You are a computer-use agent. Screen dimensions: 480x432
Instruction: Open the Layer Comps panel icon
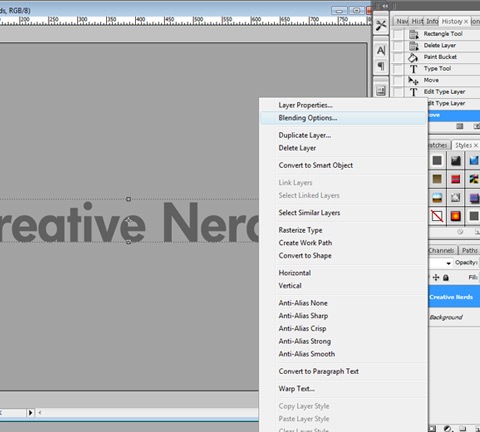click(381, 91)
